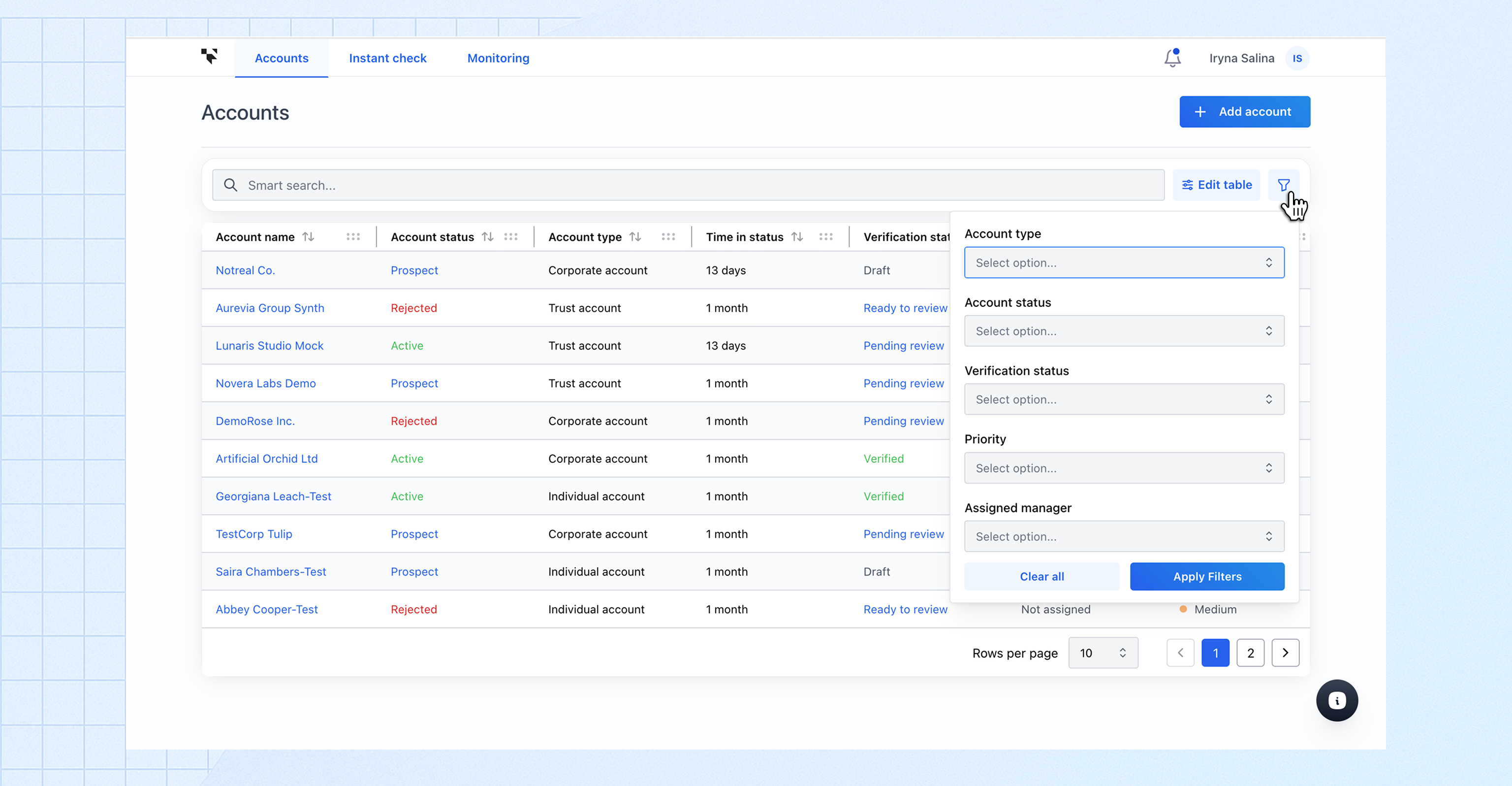This screenshot has height=786, width=1512.
Task: Open the round info help button
Action: [x=1336, y=700]
